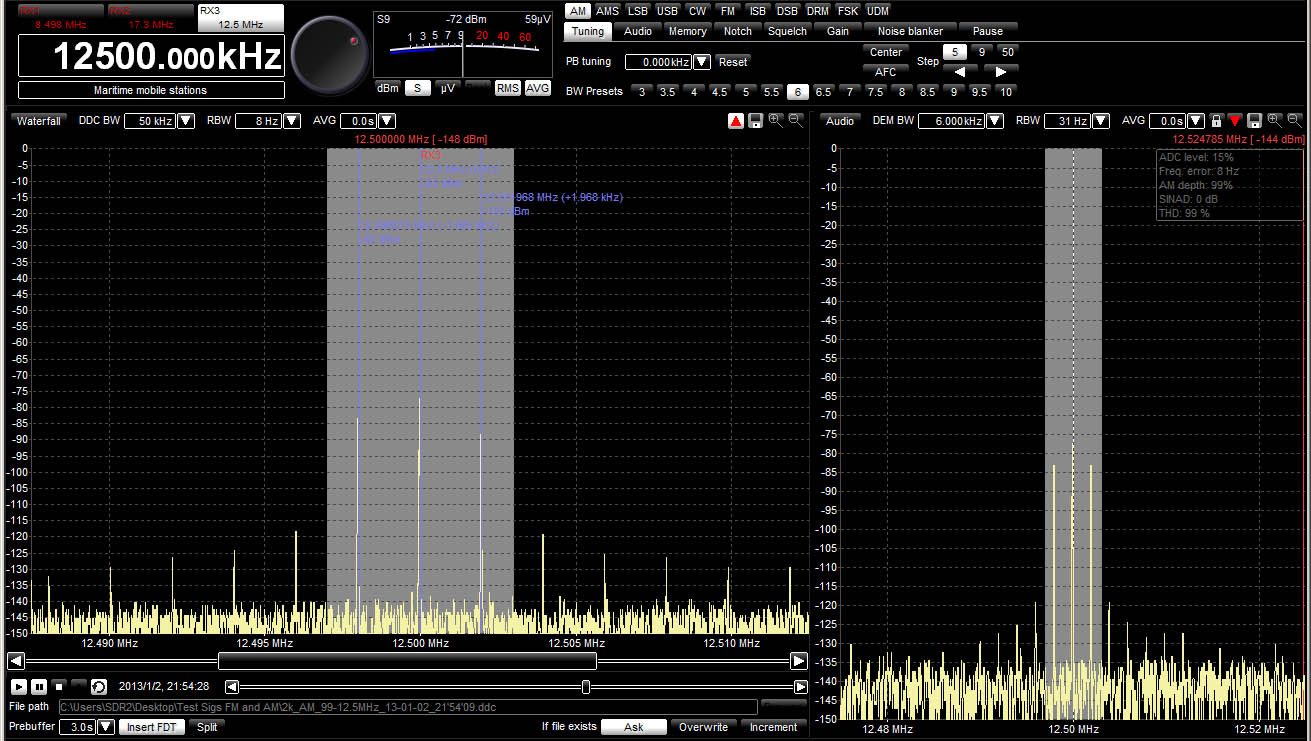Stop the playback

pyautogui.click(x=59, y=686)
